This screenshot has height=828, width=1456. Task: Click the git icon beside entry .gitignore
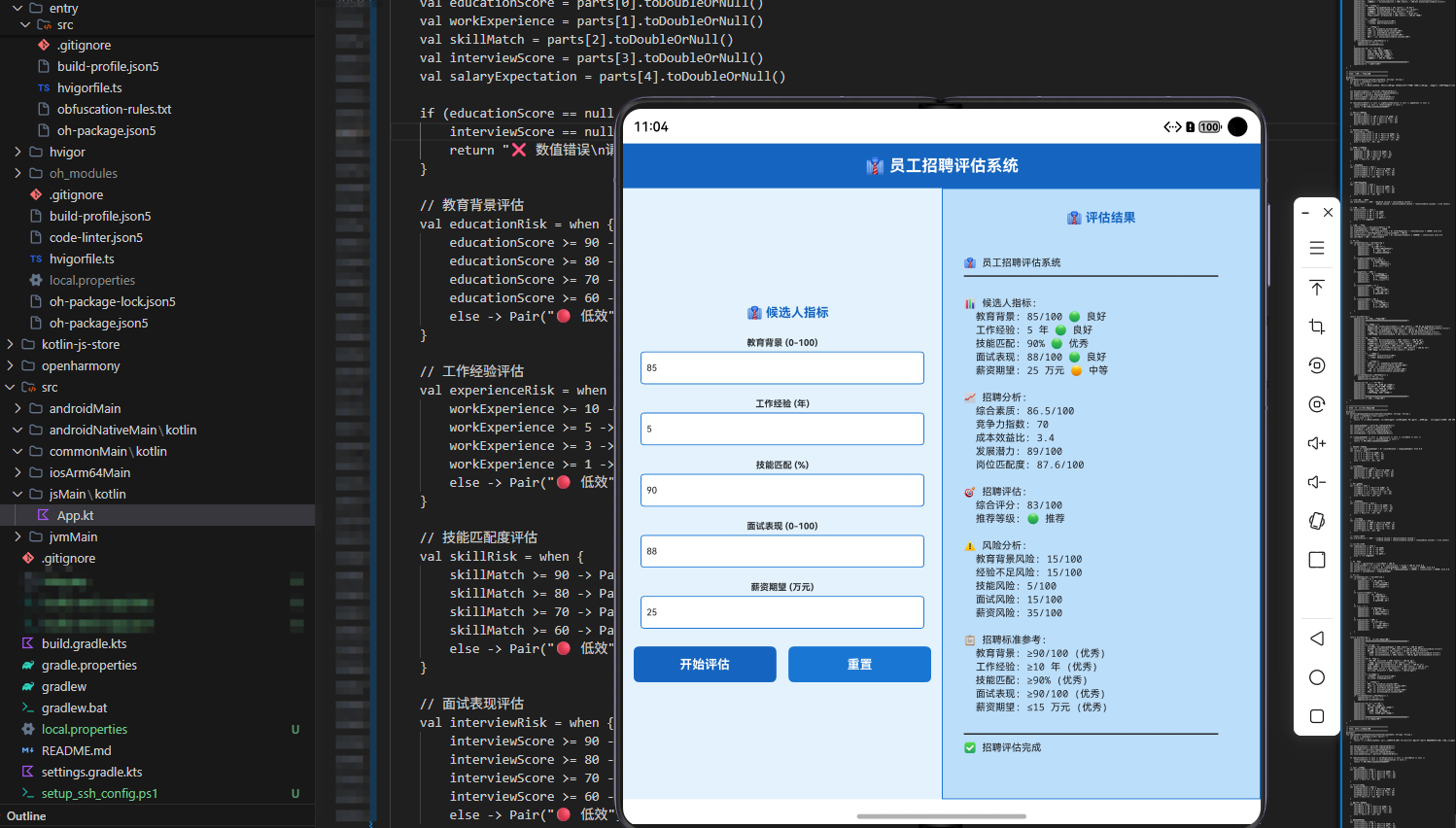(43, 45)
